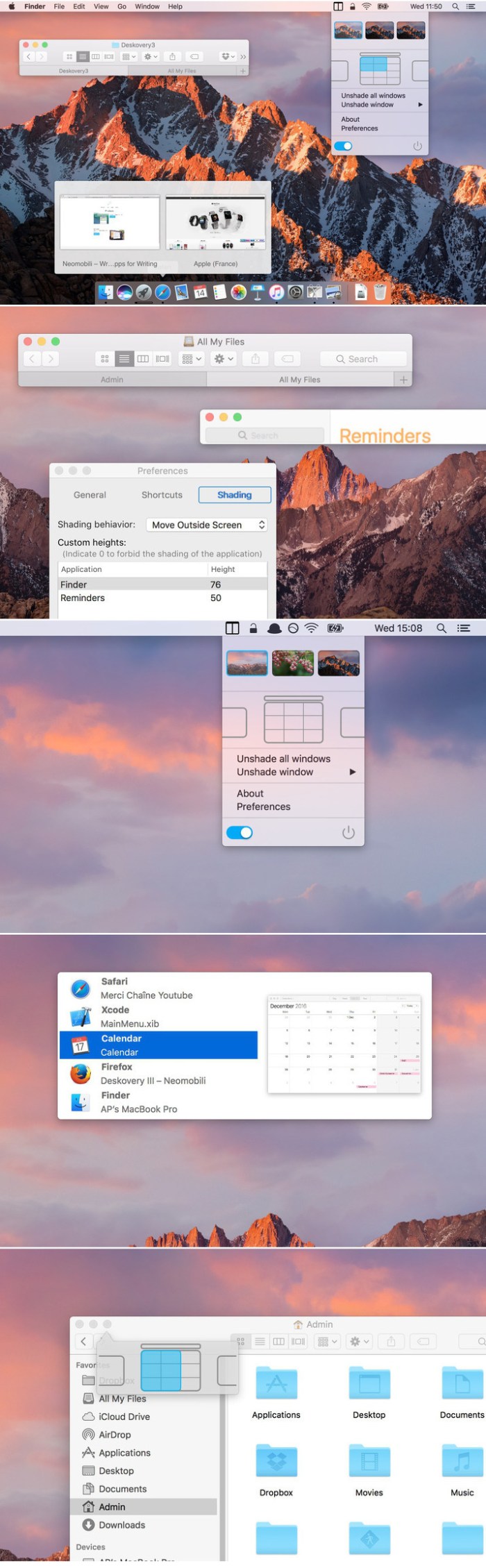Select Calendar in the app switcher list

[x=158, y=1045]
